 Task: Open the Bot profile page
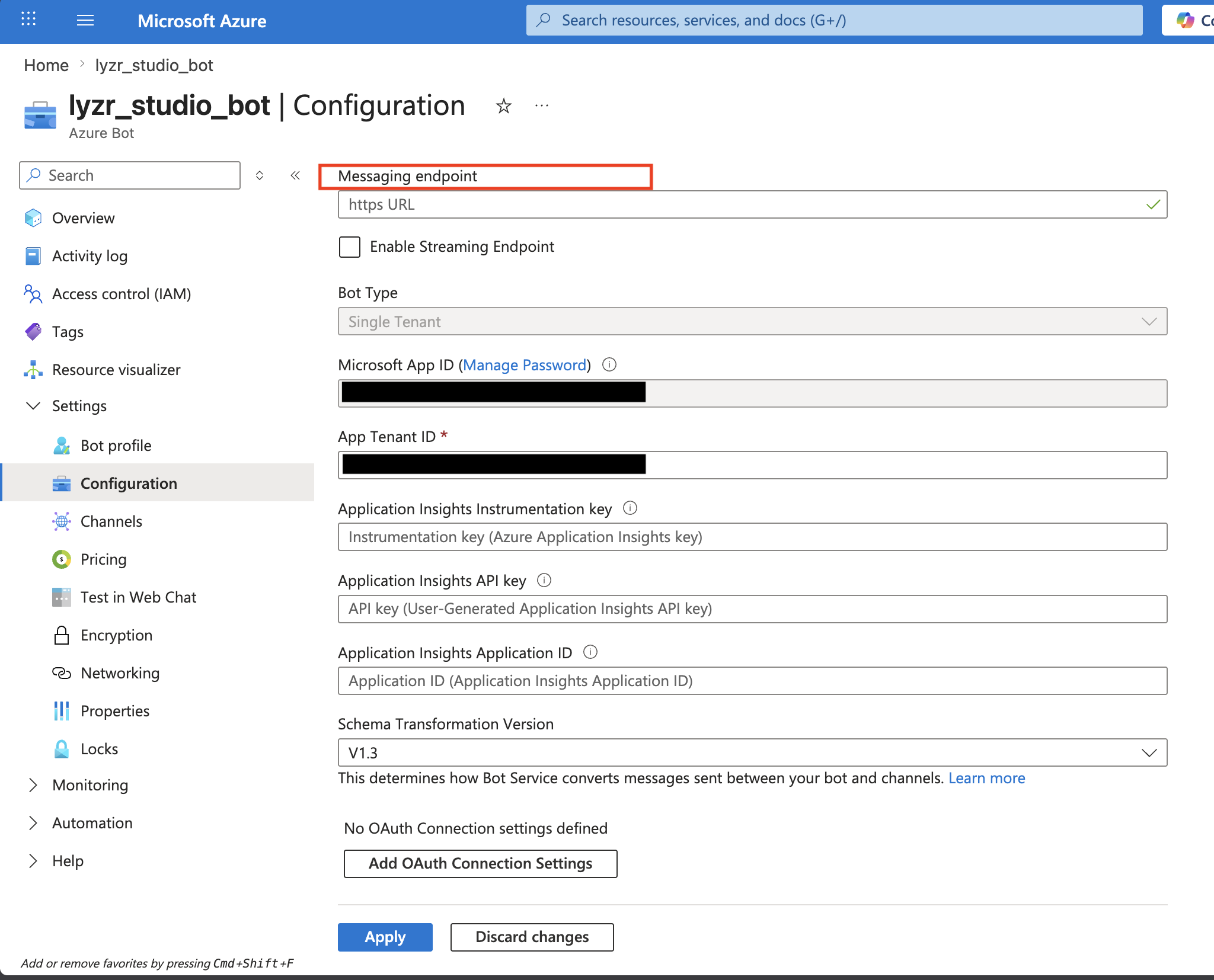pyautogui.click(x=116, y=446)
